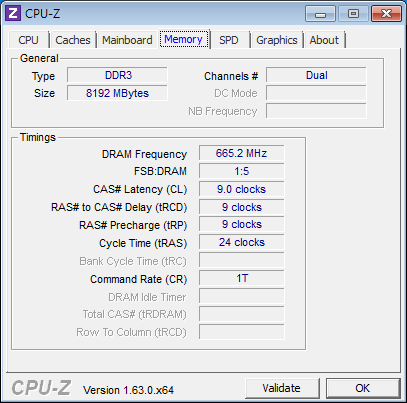Click the Type label in General
The height and width of the screenshot is (403, 407).
tap(43, 77)
